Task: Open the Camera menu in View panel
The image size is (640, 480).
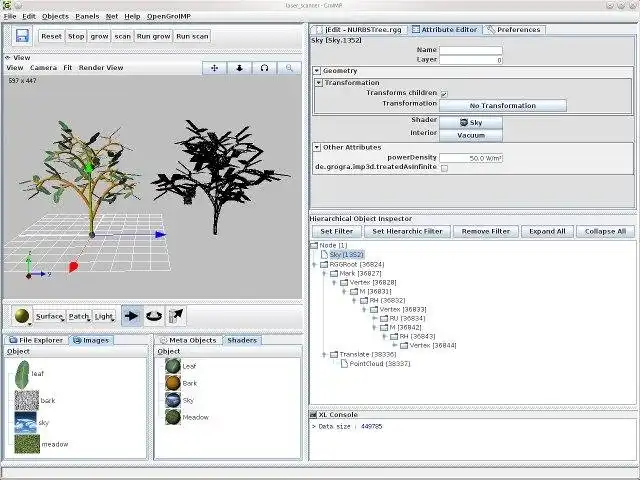Action: (x=43, y=68)
